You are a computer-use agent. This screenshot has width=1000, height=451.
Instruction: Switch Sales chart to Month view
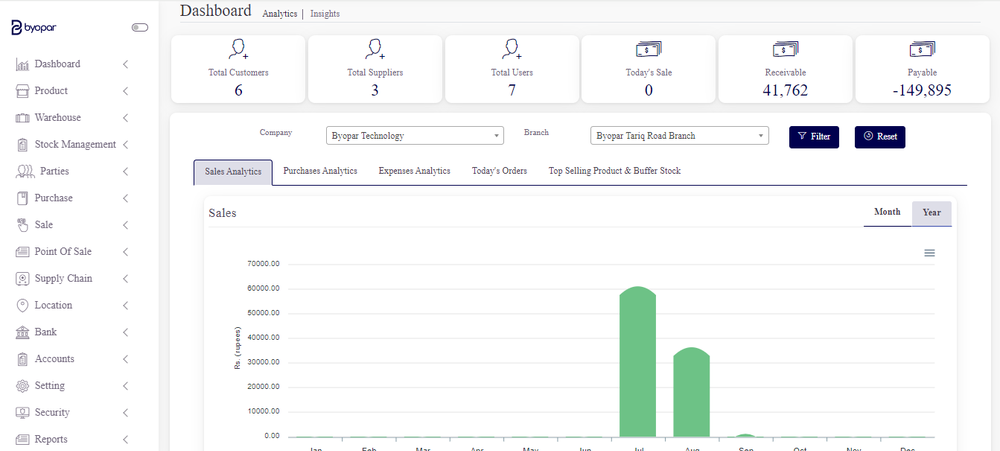tap(887, 212)
